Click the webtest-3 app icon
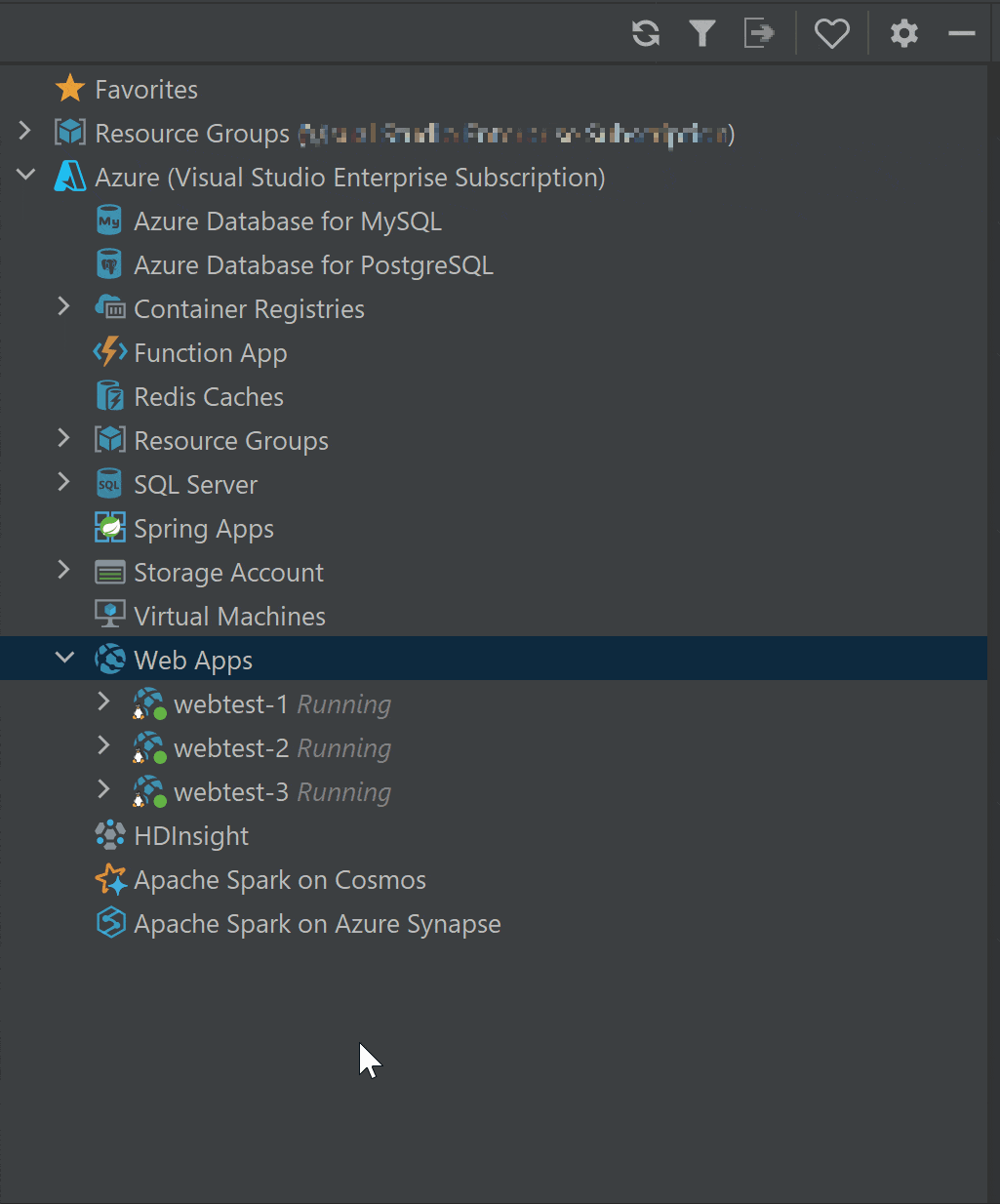The width and height of the screenshot is (1000, 1204). tap(149, 791)
